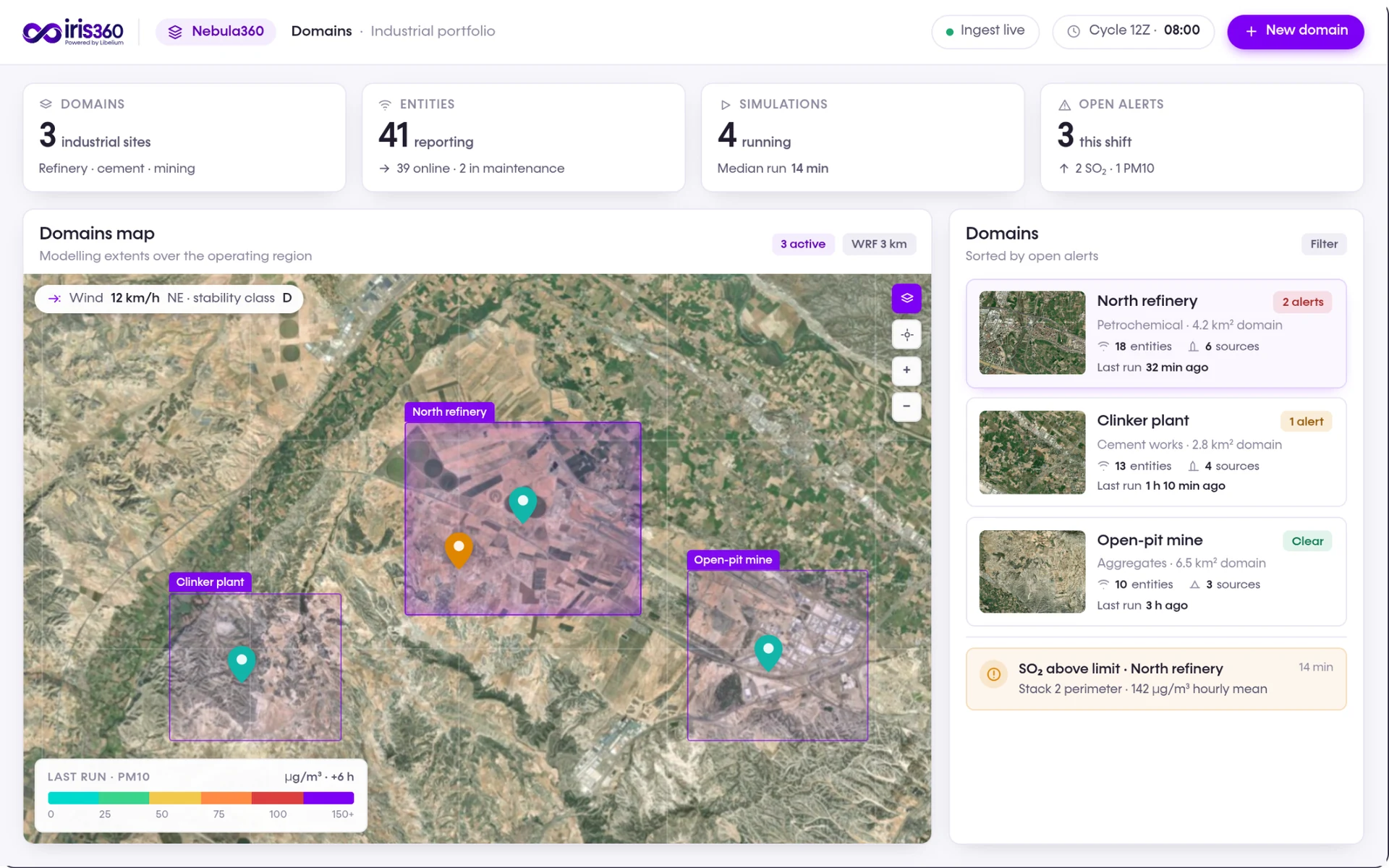
Task: Click the clock icon in Cycle pill
Action: pos(1074,31)
